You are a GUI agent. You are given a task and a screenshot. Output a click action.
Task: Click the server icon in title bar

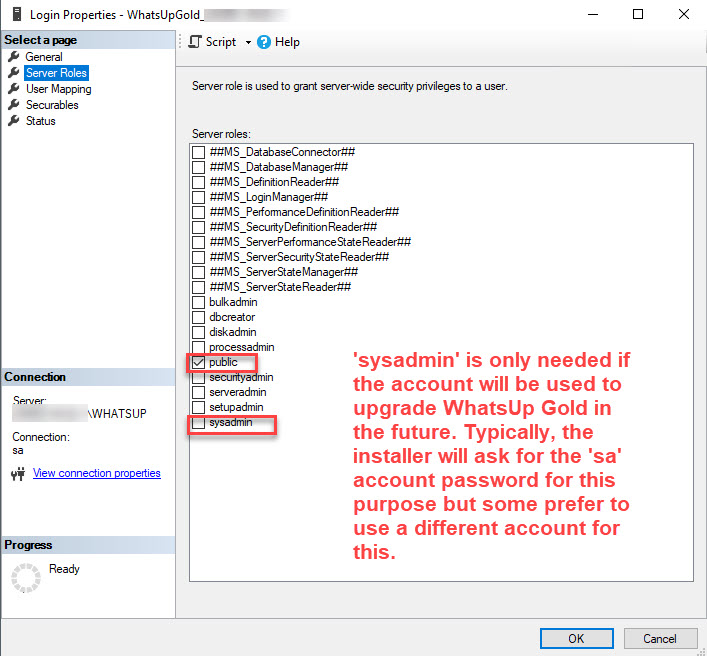[x=17, y=14]
